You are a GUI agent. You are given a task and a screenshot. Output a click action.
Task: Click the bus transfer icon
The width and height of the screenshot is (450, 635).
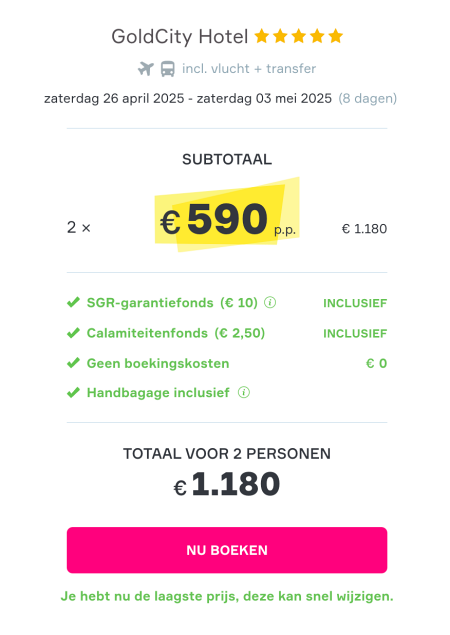pos(168,68)
